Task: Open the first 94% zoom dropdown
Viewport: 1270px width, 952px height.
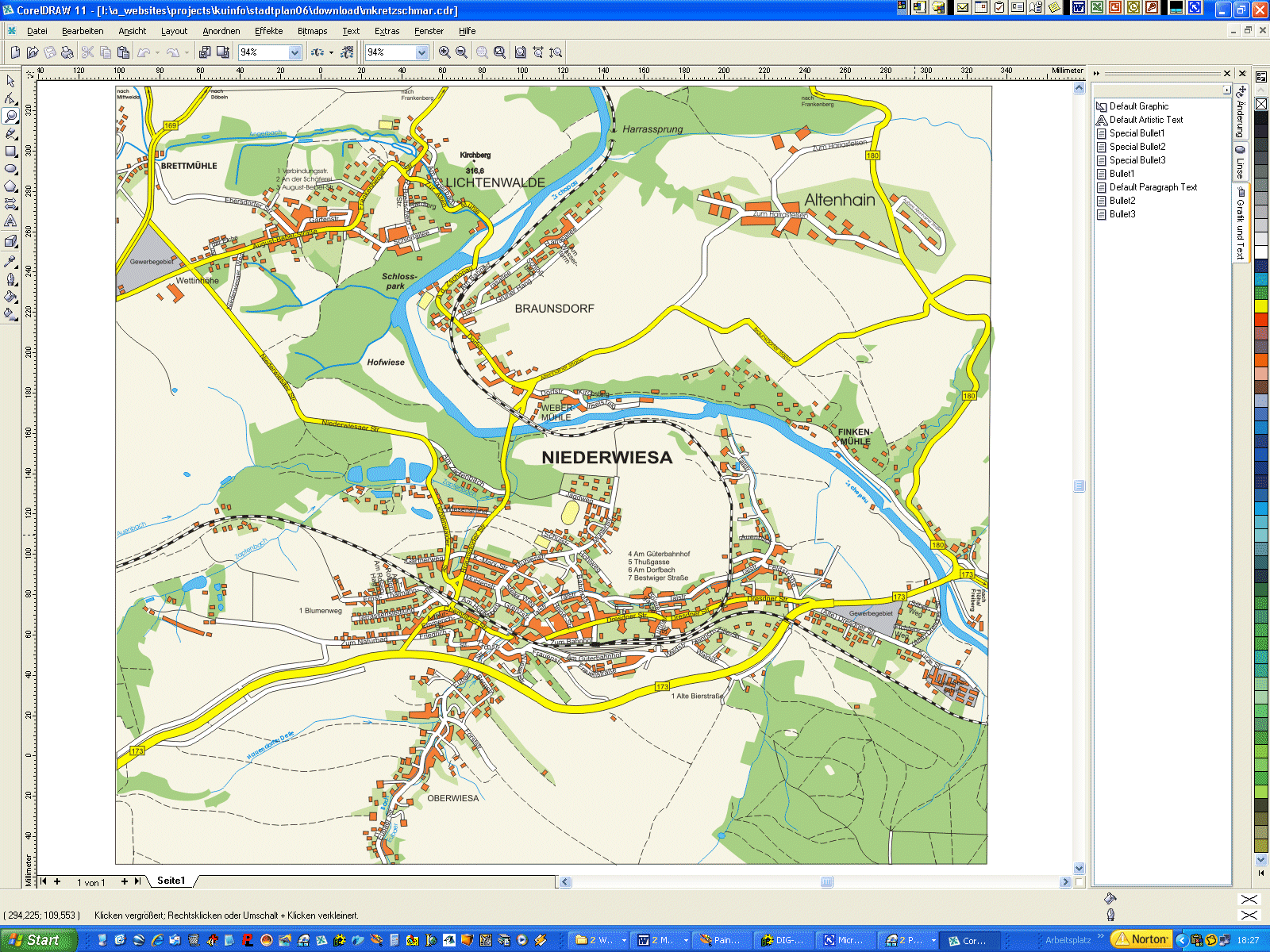Action: click(x=295, y=52)
